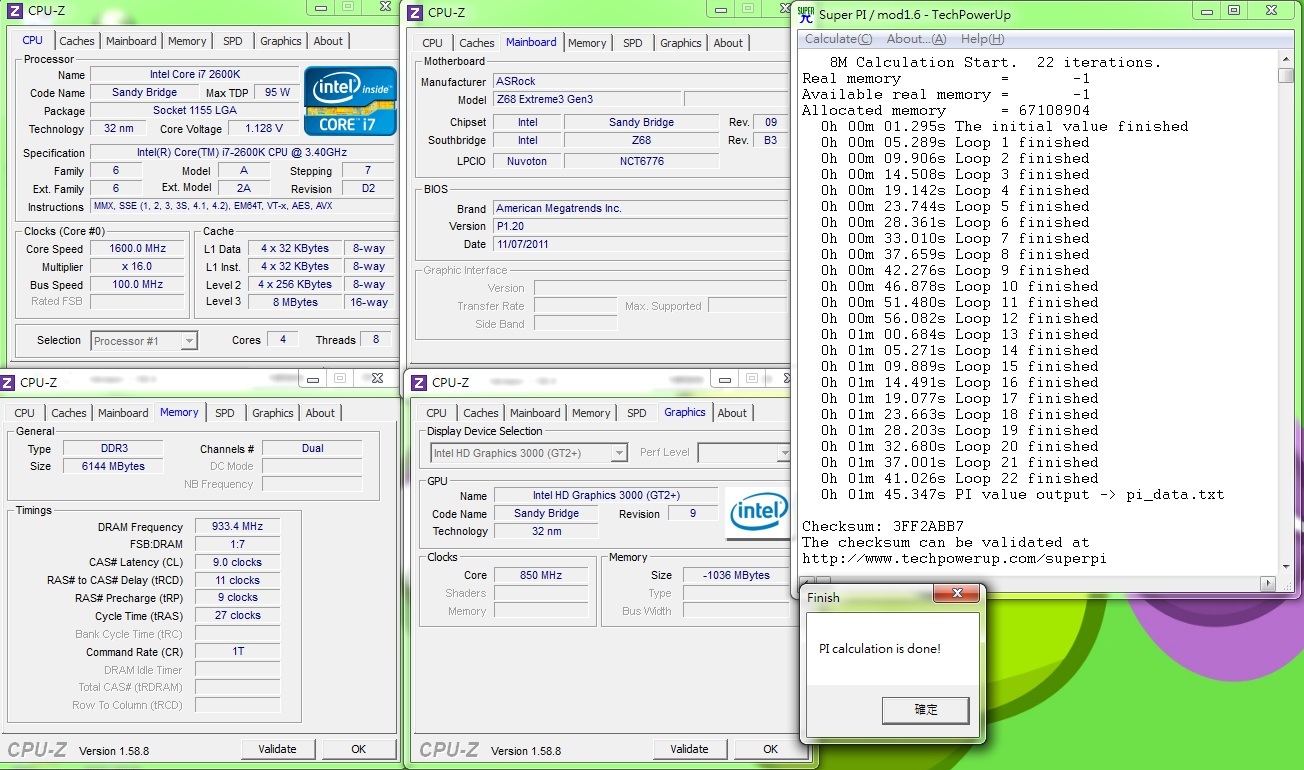The width and height of the screenshot is (1304, 770).
Task: Click the BIOS date '11/07/2011'
Action: 642,245
